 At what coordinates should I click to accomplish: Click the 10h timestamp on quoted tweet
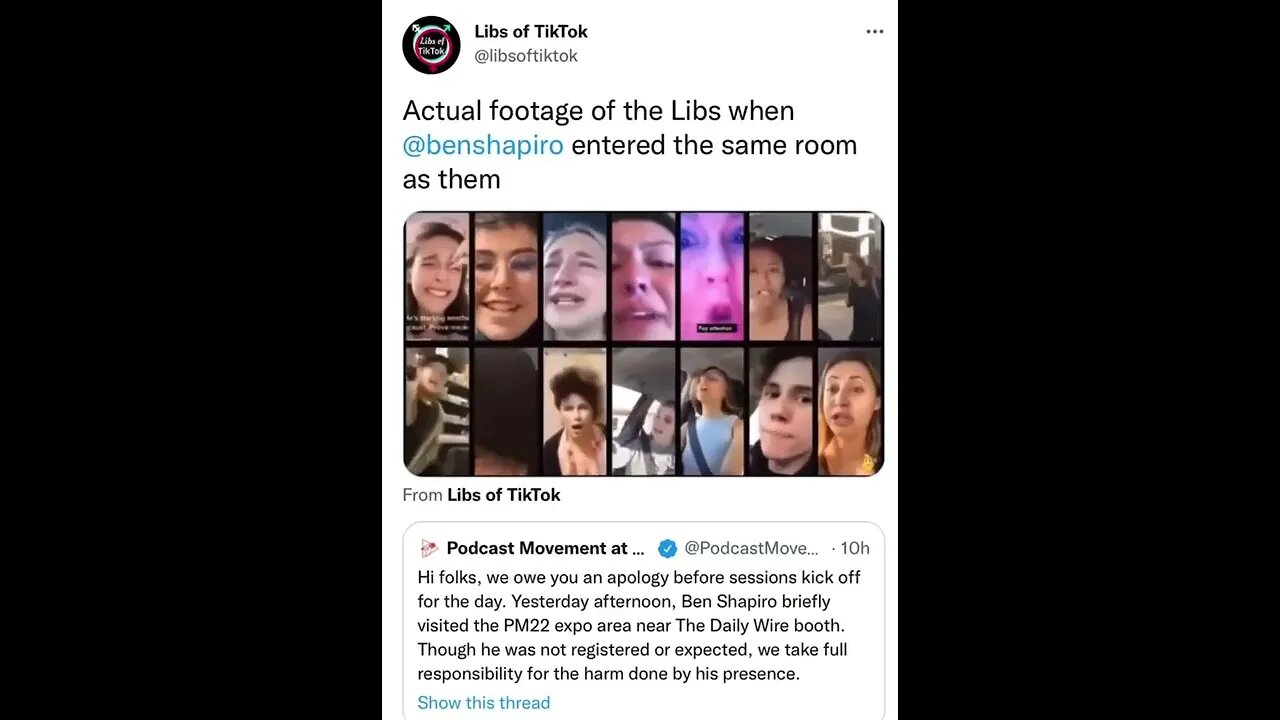(x=855, y=548)
